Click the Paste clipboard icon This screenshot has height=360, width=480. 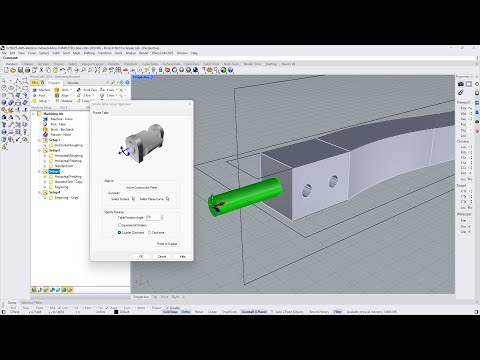point(55,70)
